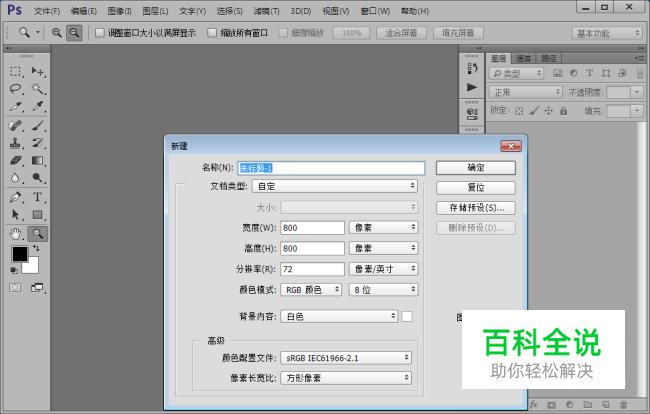
Task: Click the Zoom In option icon
Action: point(56,32)
